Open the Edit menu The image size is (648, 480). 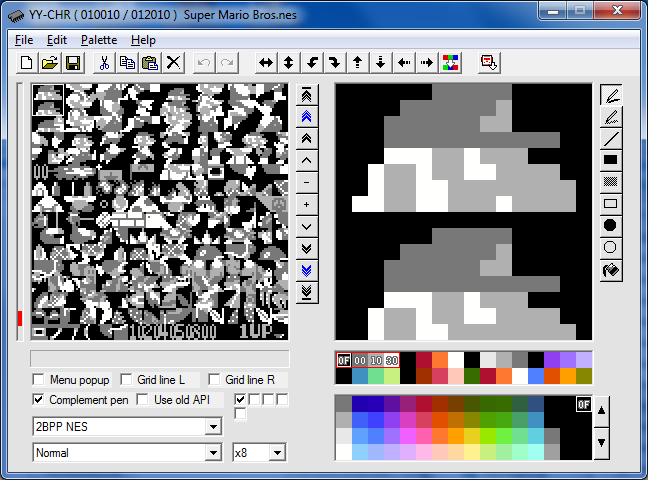click(57, 40)
